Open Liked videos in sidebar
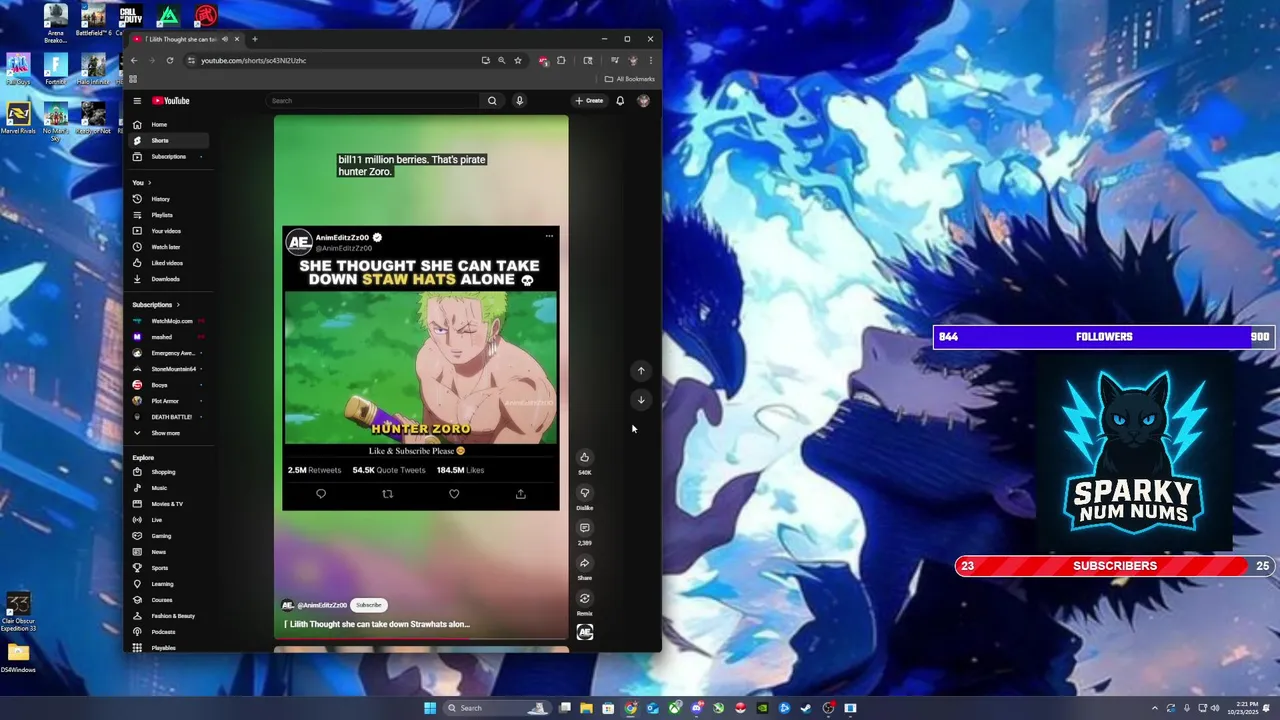 [x=168, y=263]
